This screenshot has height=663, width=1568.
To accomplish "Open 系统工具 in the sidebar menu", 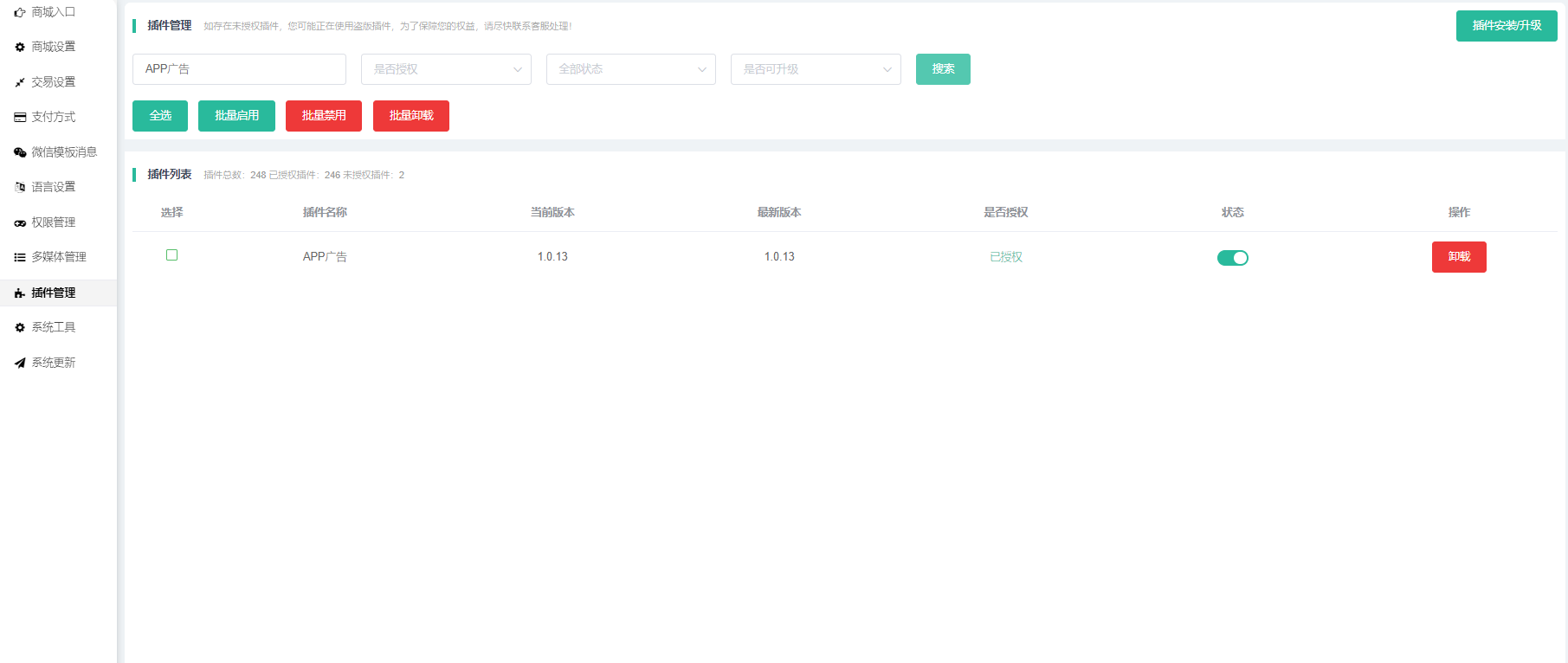I will pos(54,327).
